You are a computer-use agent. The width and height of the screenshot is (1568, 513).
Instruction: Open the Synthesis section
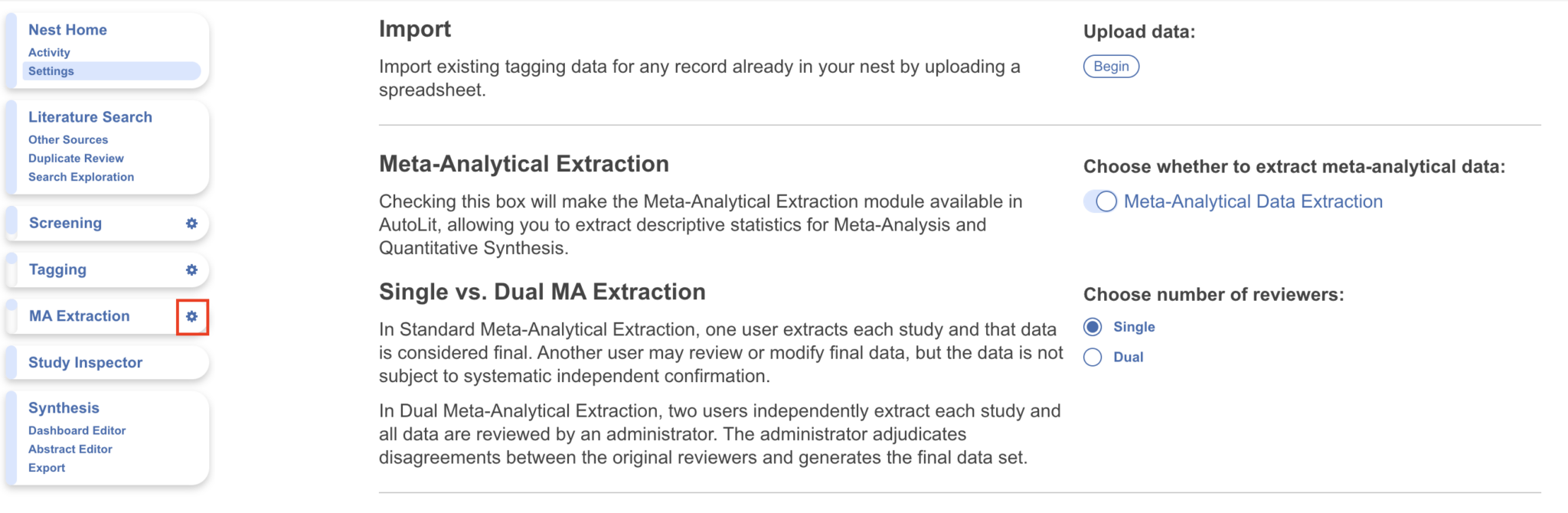click(64, 407)
